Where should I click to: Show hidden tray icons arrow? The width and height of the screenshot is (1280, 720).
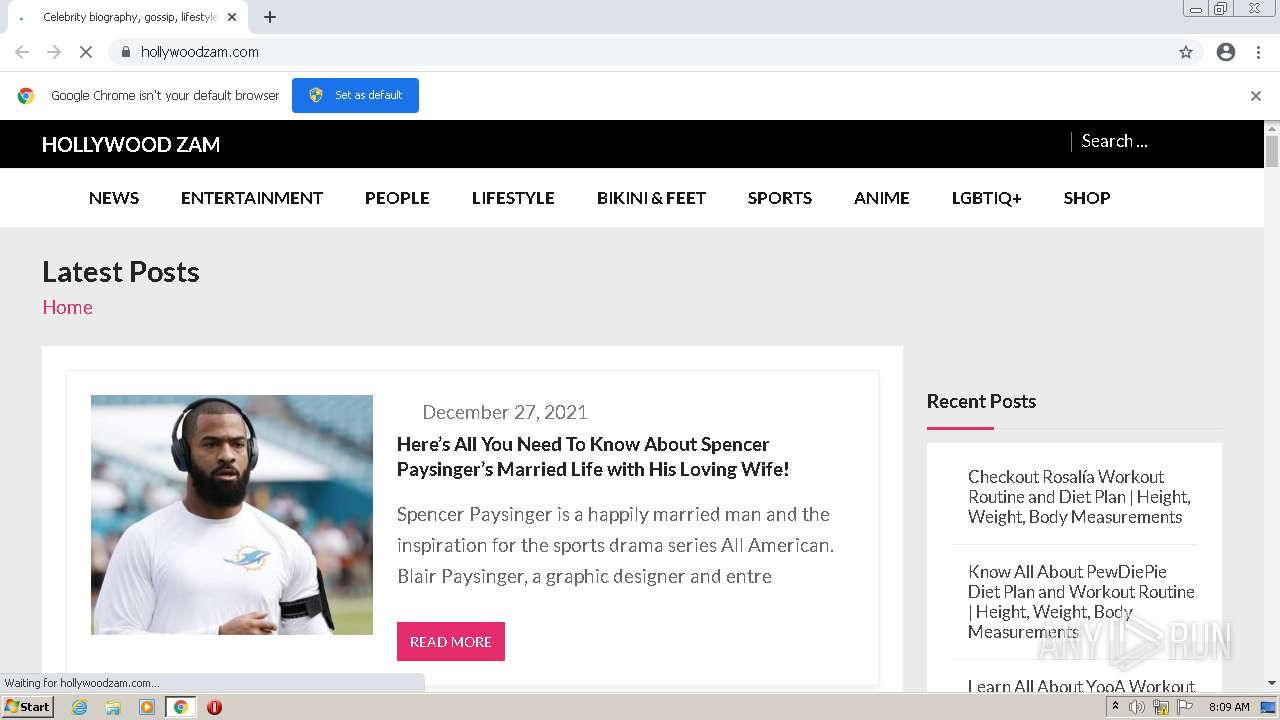click(x=1115, y=707)
